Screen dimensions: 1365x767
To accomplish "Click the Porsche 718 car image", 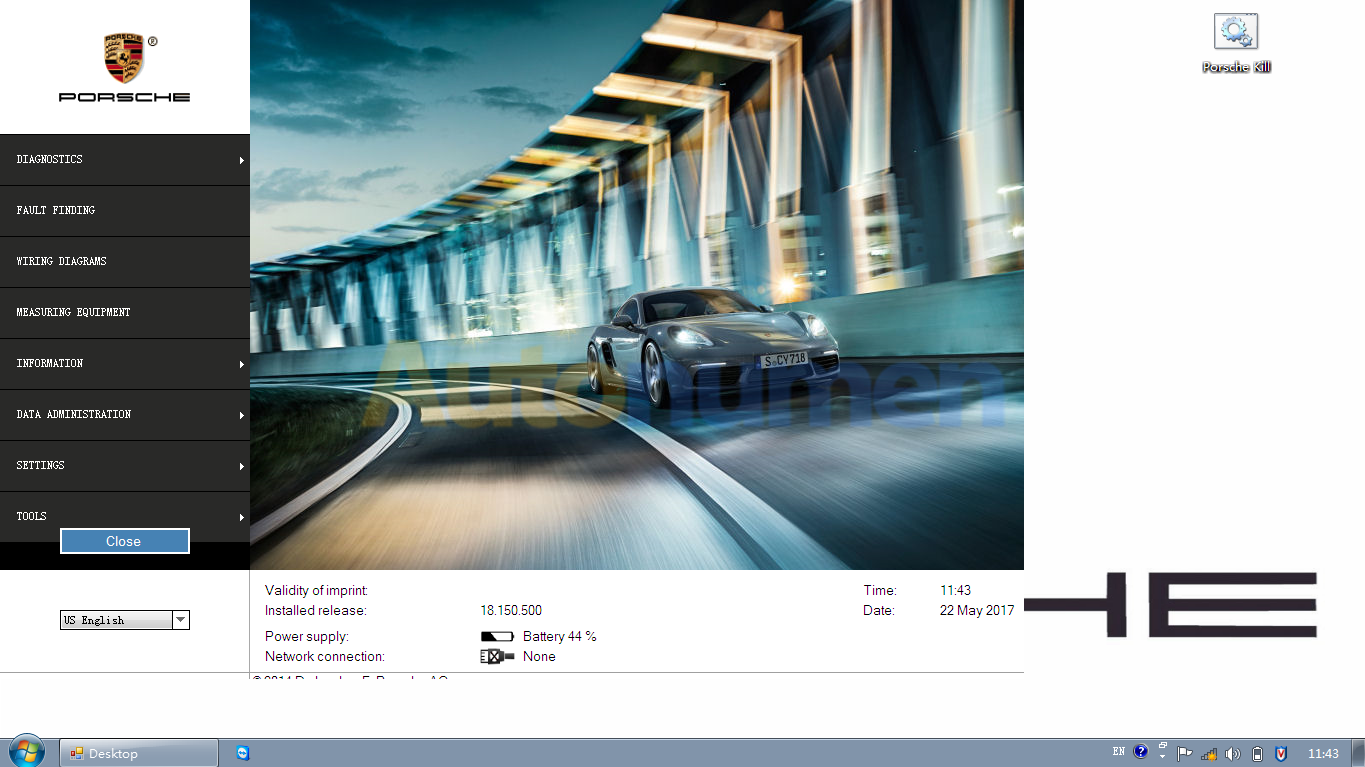I will [712, 348].
